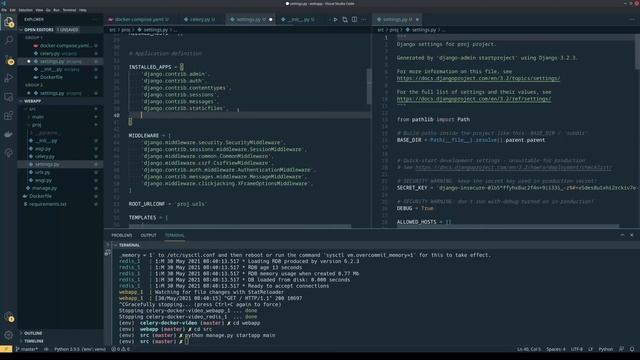Open the Run menu
The height and width of the screenshot is (360, 640).
tap(56, 10)
